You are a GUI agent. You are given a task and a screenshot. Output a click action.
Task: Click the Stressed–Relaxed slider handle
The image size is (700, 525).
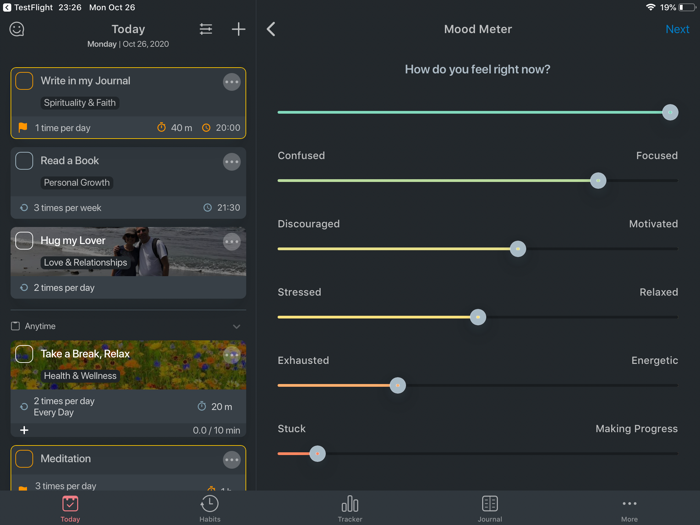(478, 317)
